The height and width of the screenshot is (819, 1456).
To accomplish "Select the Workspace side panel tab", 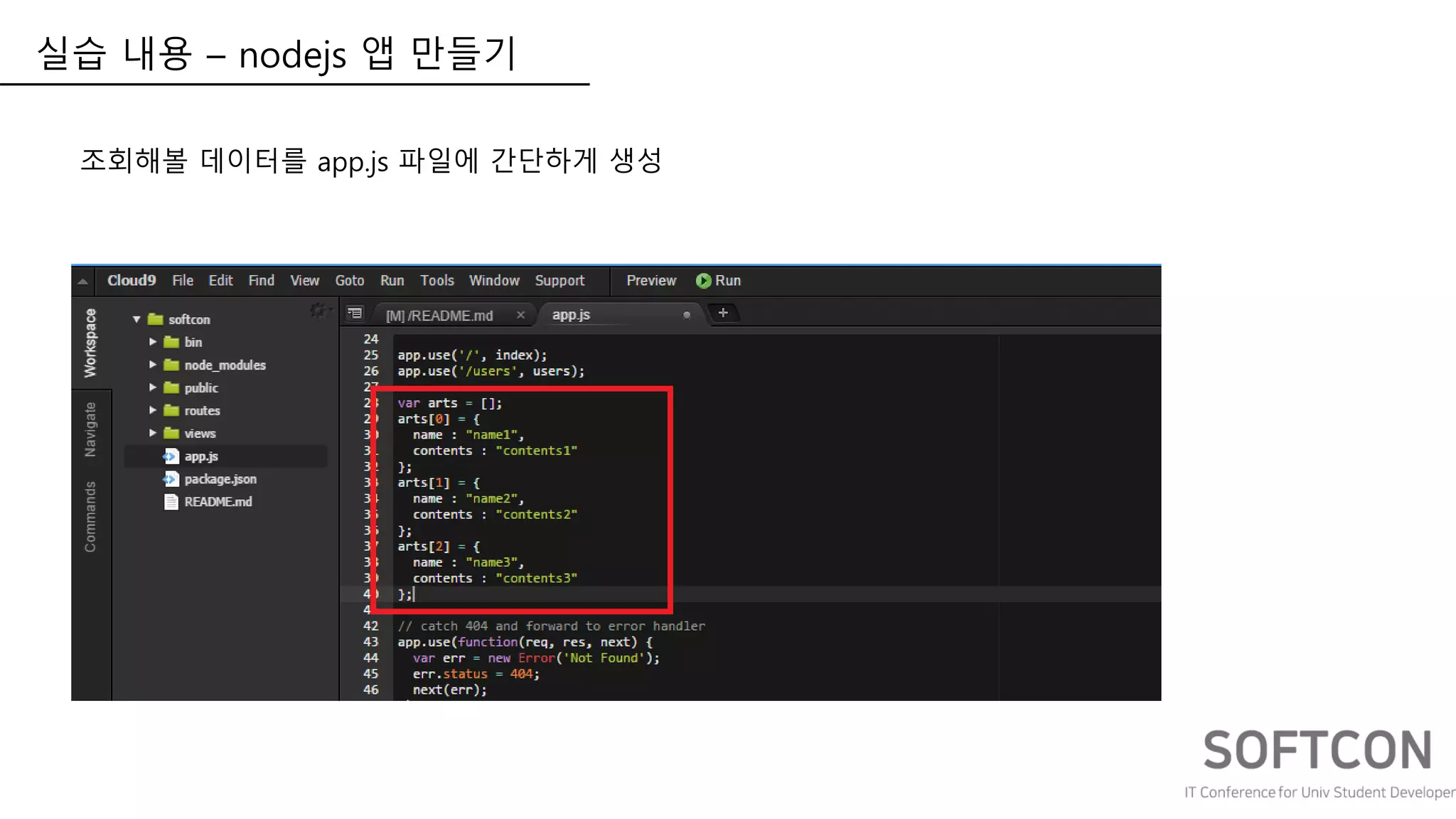I will pos(90,343).
